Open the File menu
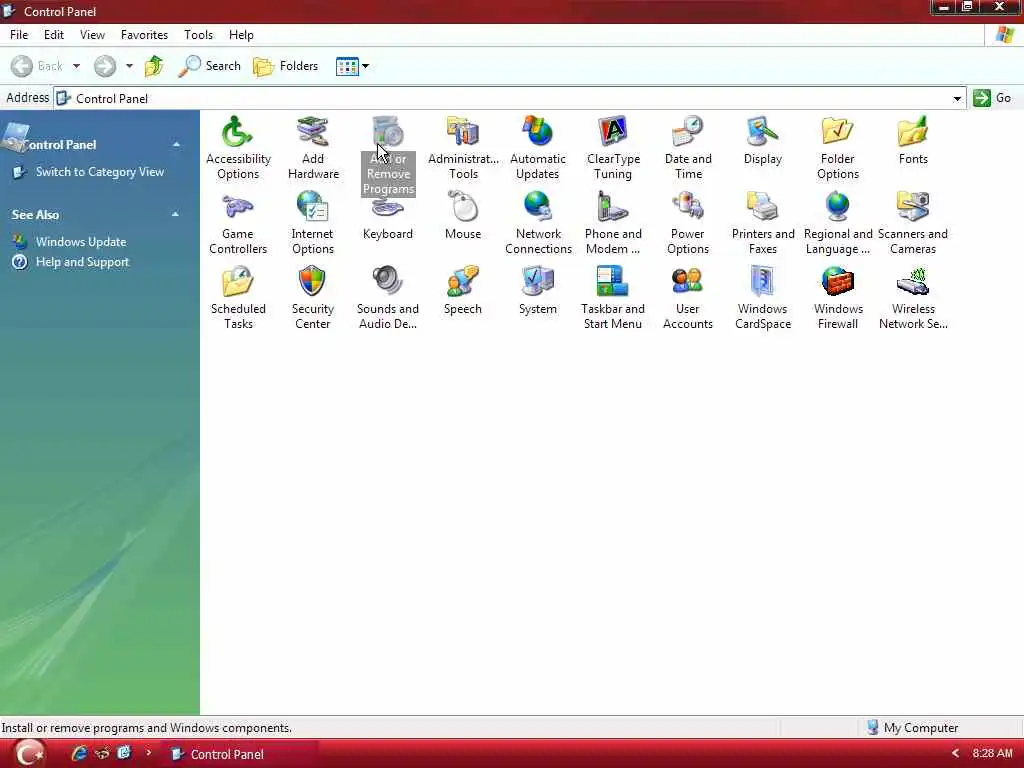The height and width of the screenshot is (768, 1024). coord(19,35)
